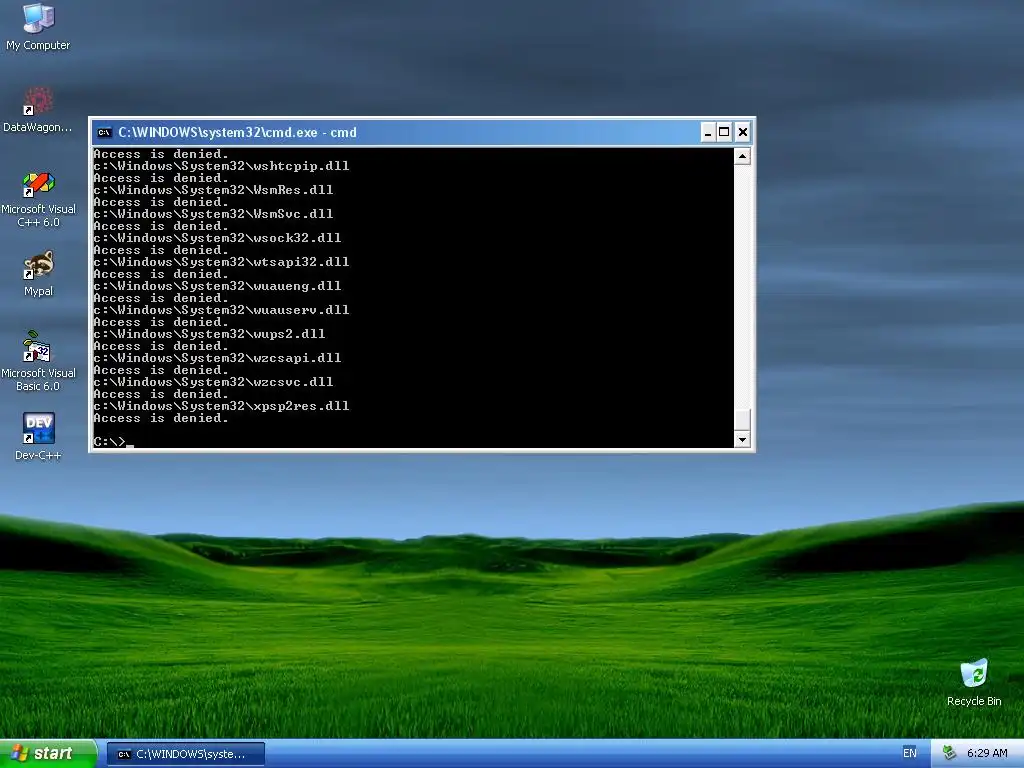The width and height of the screenshot is (1024, 768).
Task: Close the cmd.exe window
Action: coord(743,133)
